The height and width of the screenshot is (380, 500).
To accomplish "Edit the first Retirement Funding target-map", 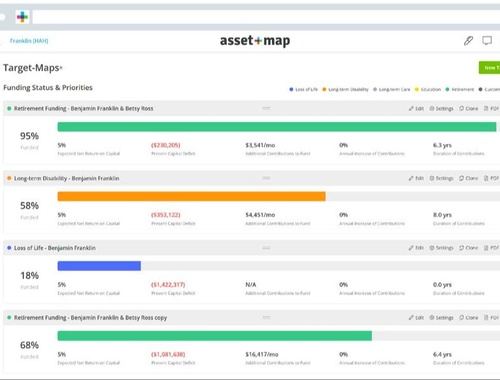I will coord(416,108).
